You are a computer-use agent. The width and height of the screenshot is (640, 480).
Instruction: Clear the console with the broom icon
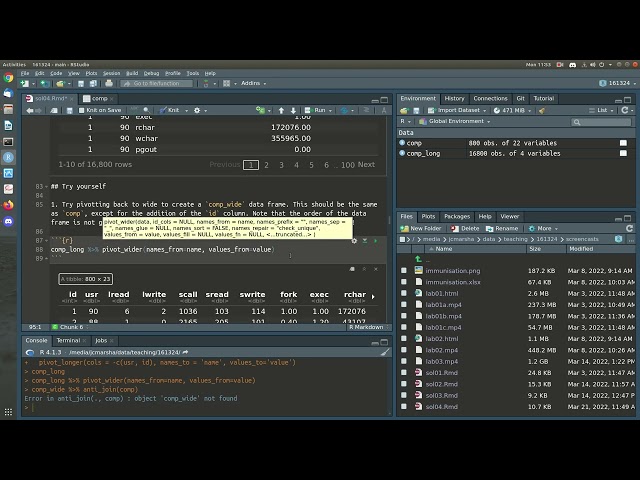(384, 352)
